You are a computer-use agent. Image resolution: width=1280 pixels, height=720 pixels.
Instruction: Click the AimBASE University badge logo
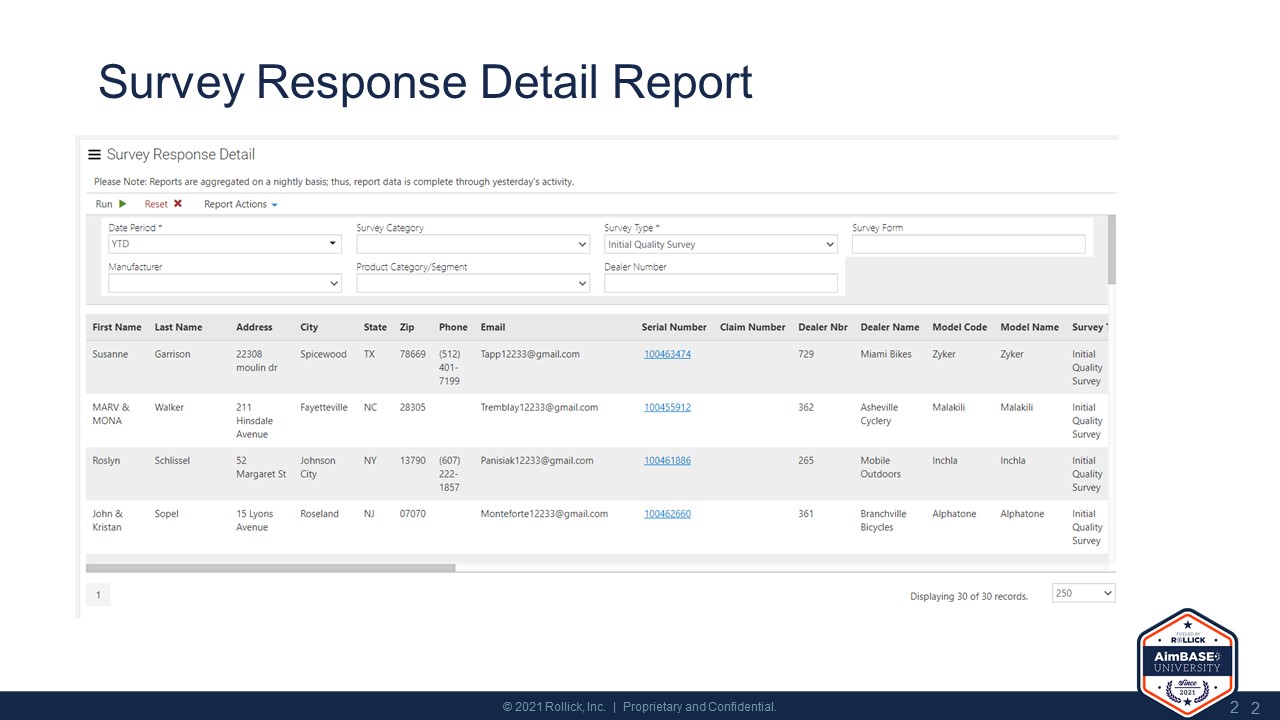1187,663
